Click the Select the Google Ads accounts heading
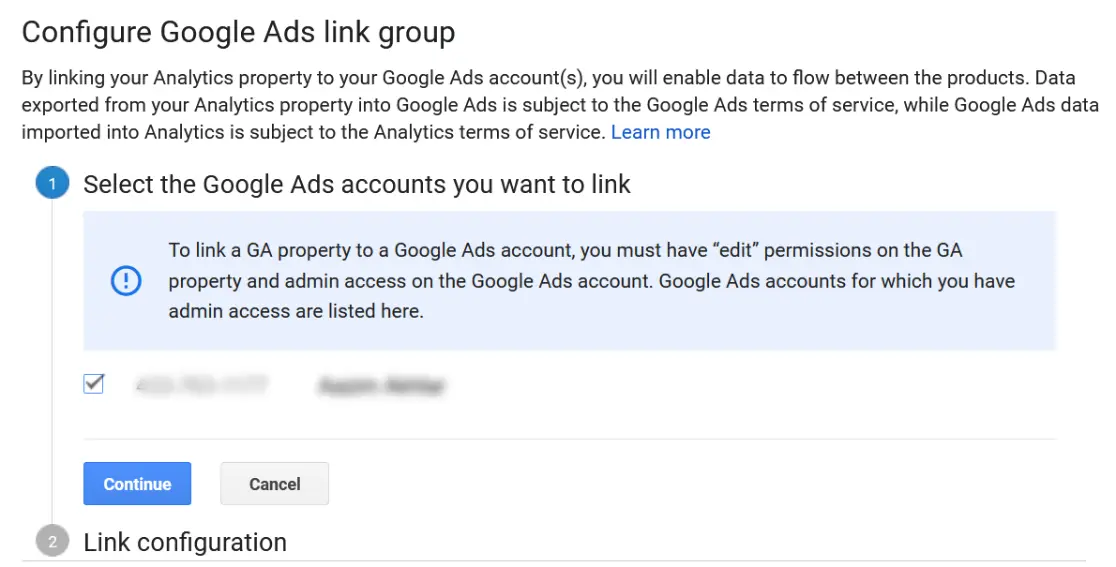This screenshot has width=1116, height=567. click(x=357, y=184)
